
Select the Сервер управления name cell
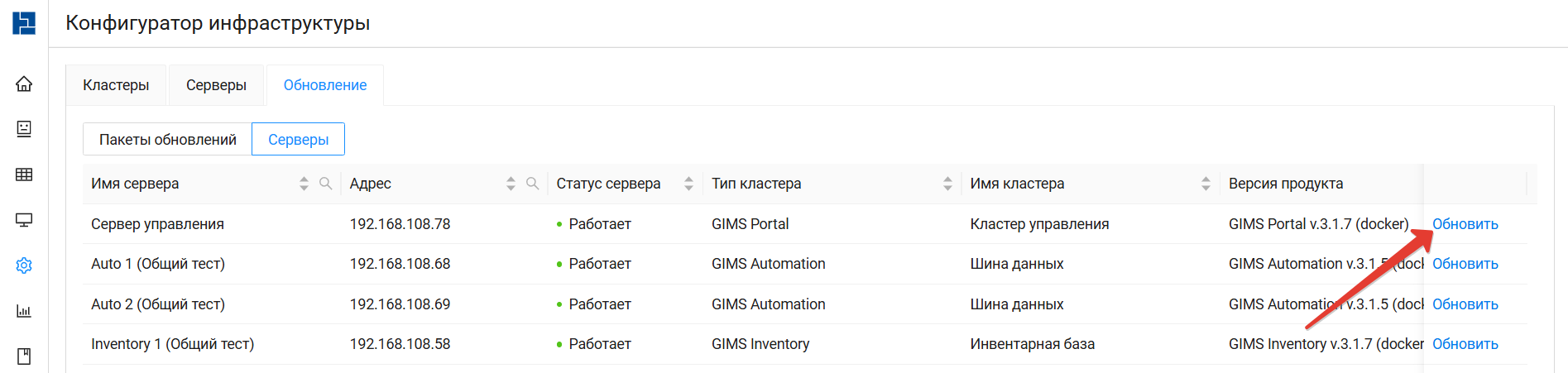tap(157, 224)
